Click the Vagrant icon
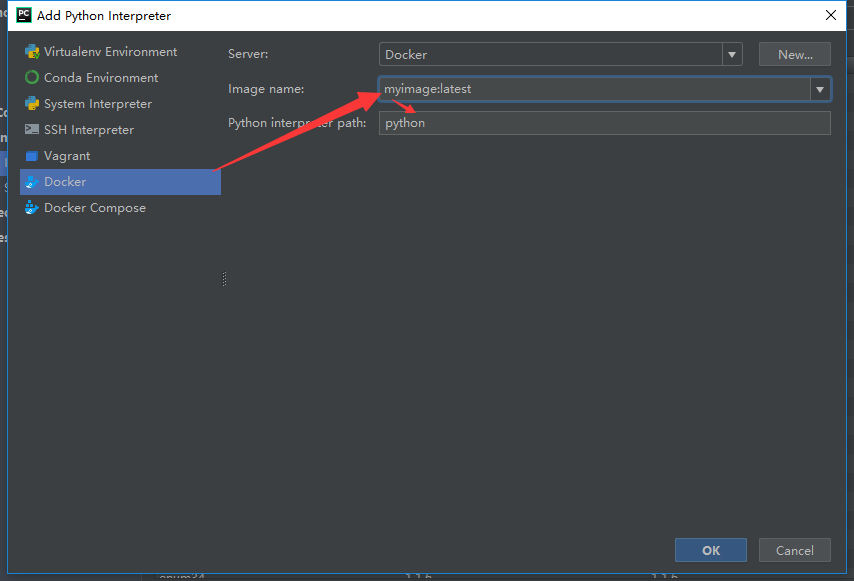This screenshot has height=581, width=854. tap(32, 156)
